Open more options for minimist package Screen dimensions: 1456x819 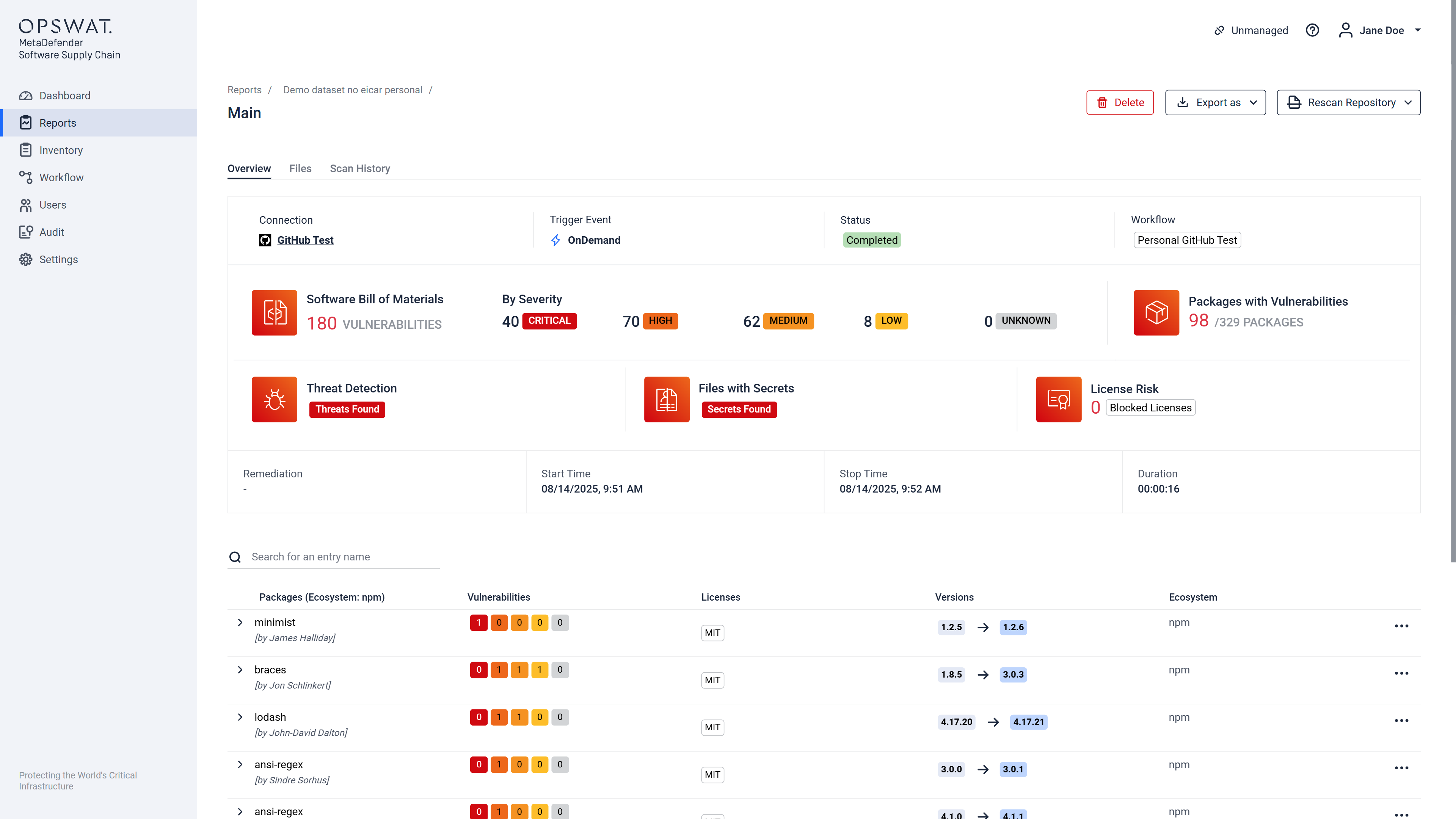point(1401,626)
